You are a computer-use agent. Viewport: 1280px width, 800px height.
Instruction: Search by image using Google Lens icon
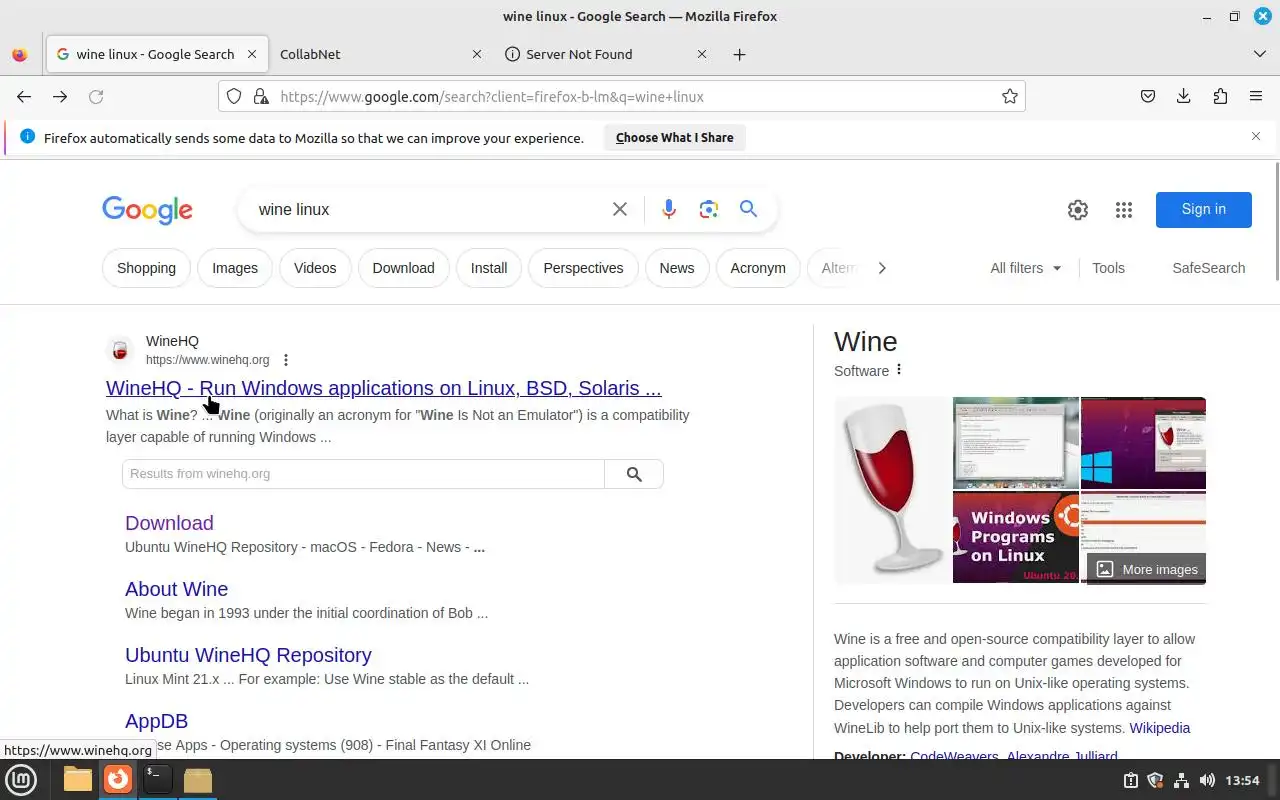tap(709, 209)
